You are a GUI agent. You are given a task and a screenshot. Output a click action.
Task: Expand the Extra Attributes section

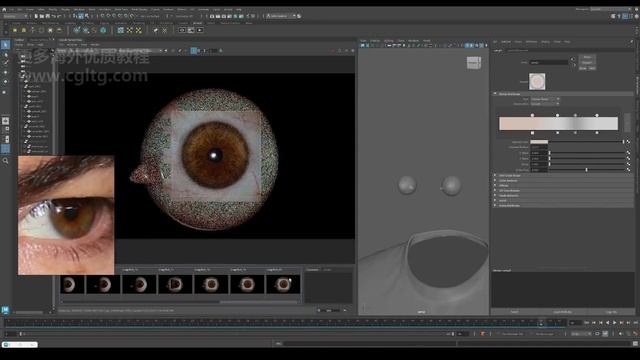coord(563,205)
